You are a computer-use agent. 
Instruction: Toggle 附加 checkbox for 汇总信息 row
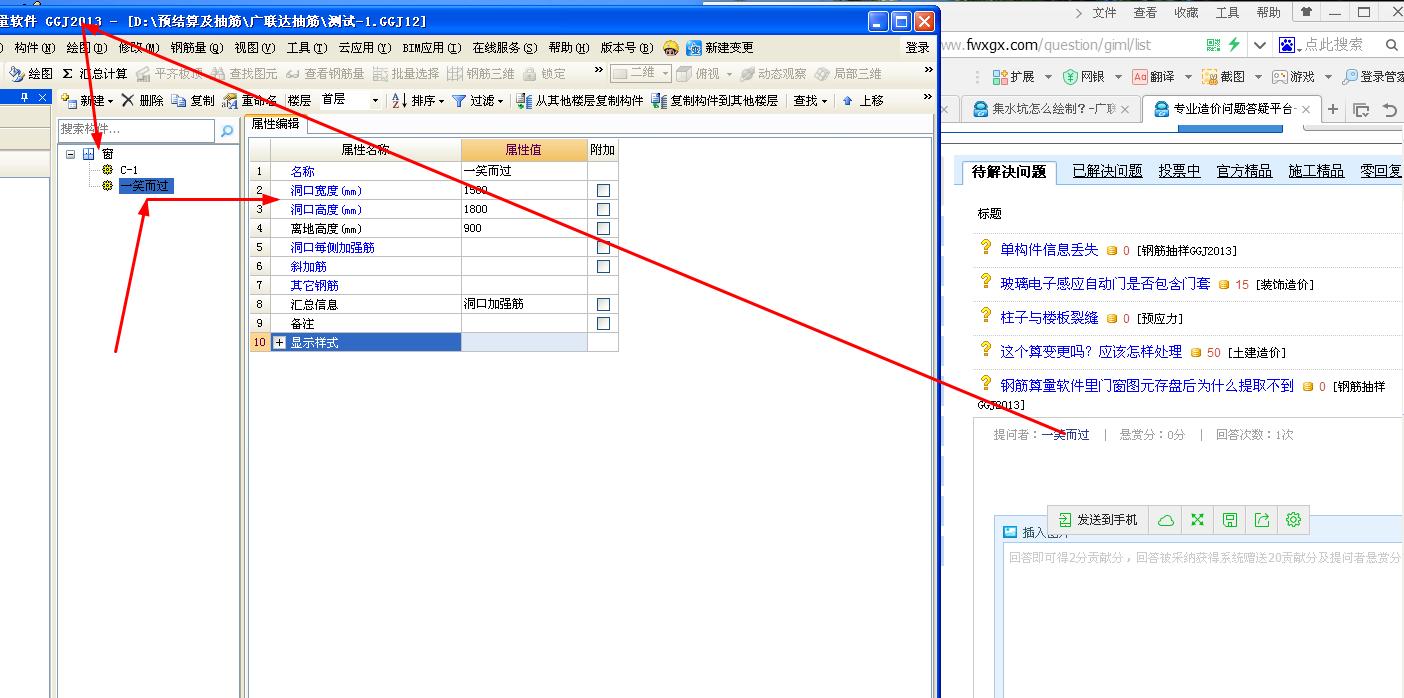(603, 304)
